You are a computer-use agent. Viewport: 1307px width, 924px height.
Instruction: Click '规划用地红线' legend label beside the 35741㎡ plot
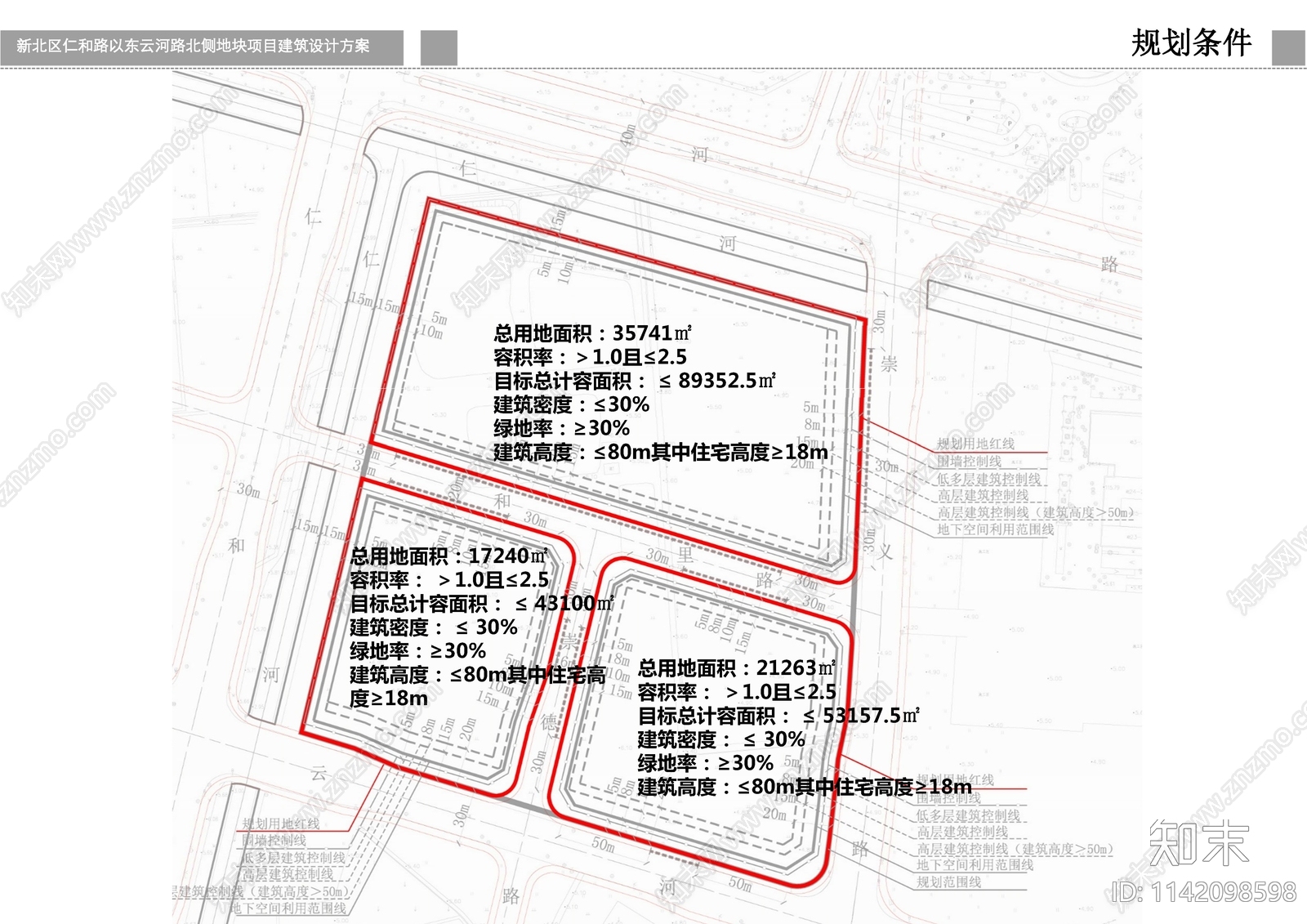975,444
